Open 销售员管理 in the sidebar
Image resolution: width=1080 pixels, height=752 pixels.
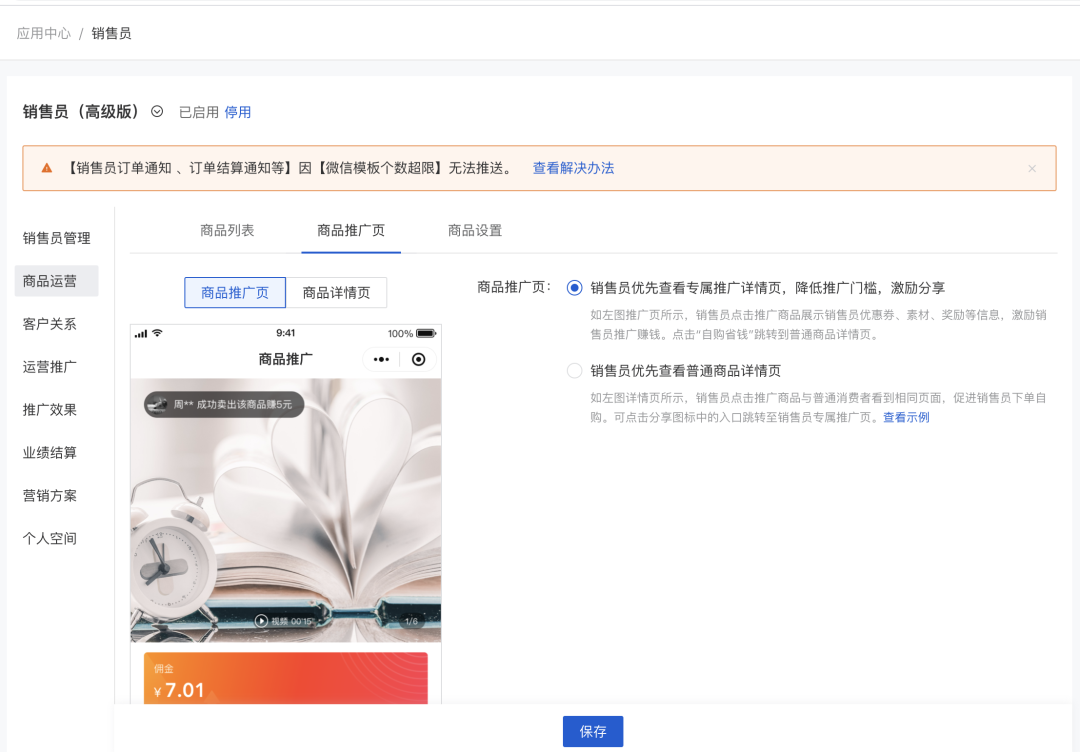[x=57, y=238]
